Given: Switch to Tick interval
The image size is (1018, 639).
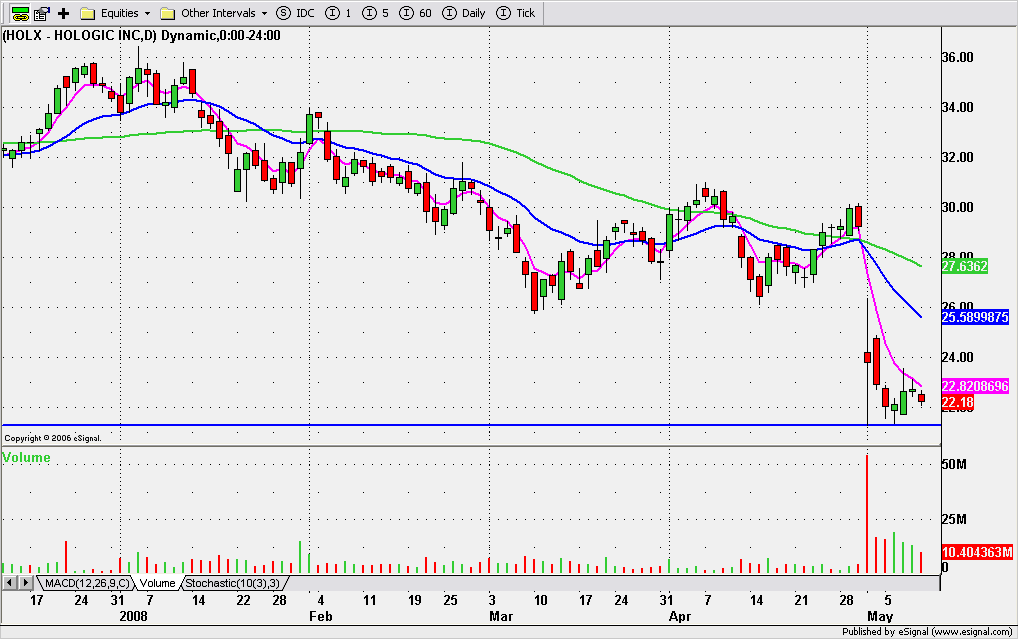Looking at the screenshot, I should click(x=515, y=13).
